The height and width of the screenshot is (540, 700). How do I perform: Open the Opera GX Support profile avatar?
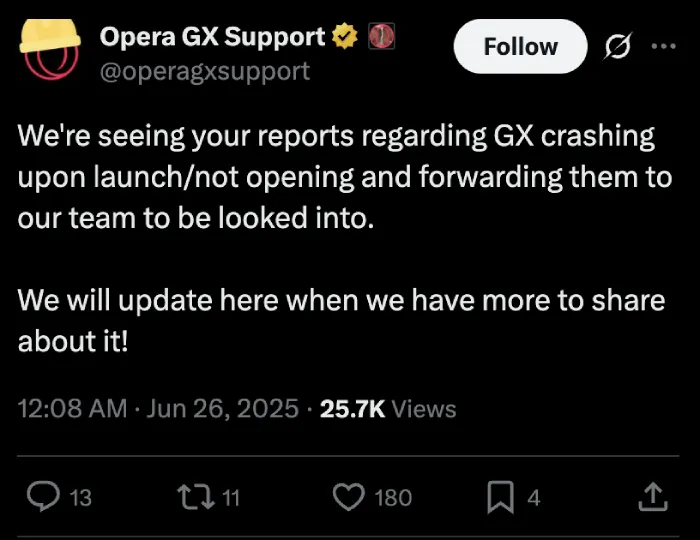click(x=50, y=49)
